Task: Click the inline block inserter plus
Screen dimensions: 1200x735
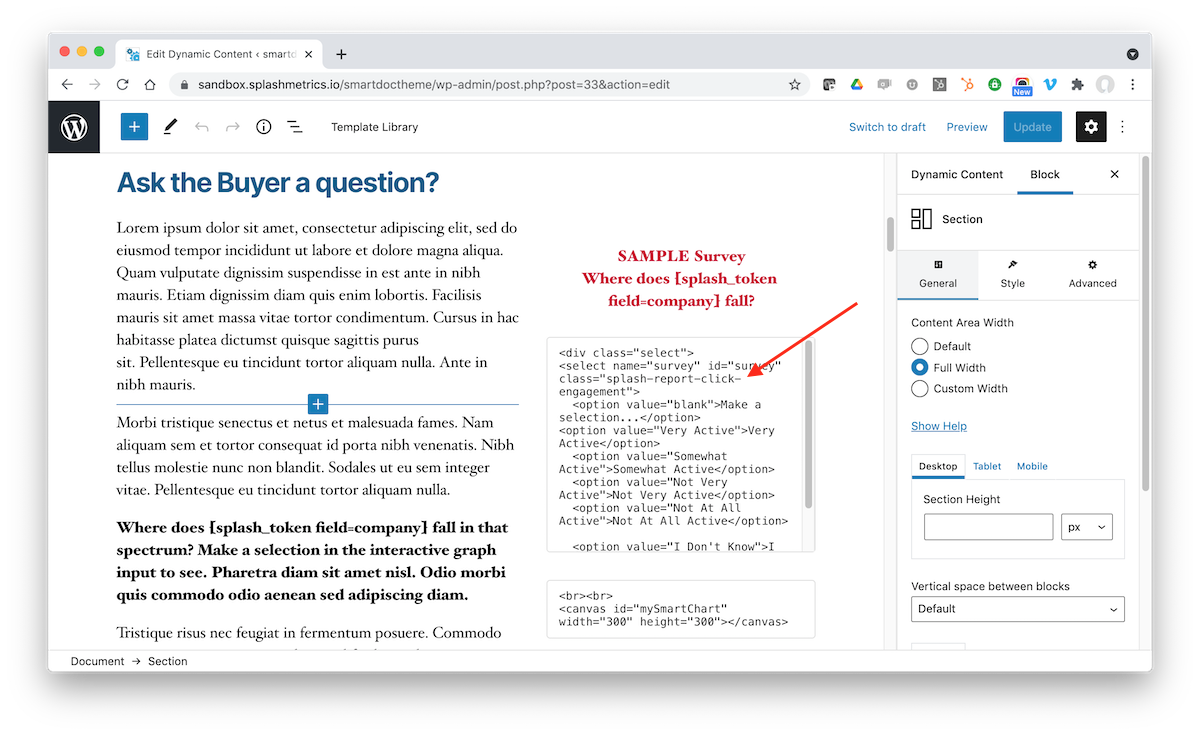Action: pos(318,404)
